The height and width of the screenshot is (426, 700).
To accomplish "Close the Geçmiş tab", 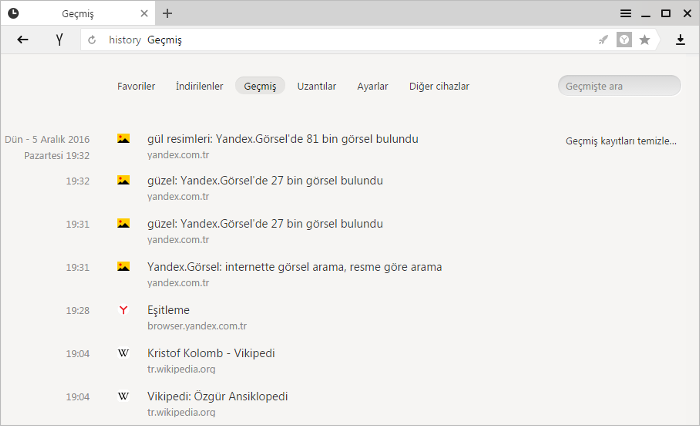I will pos(144,13).
